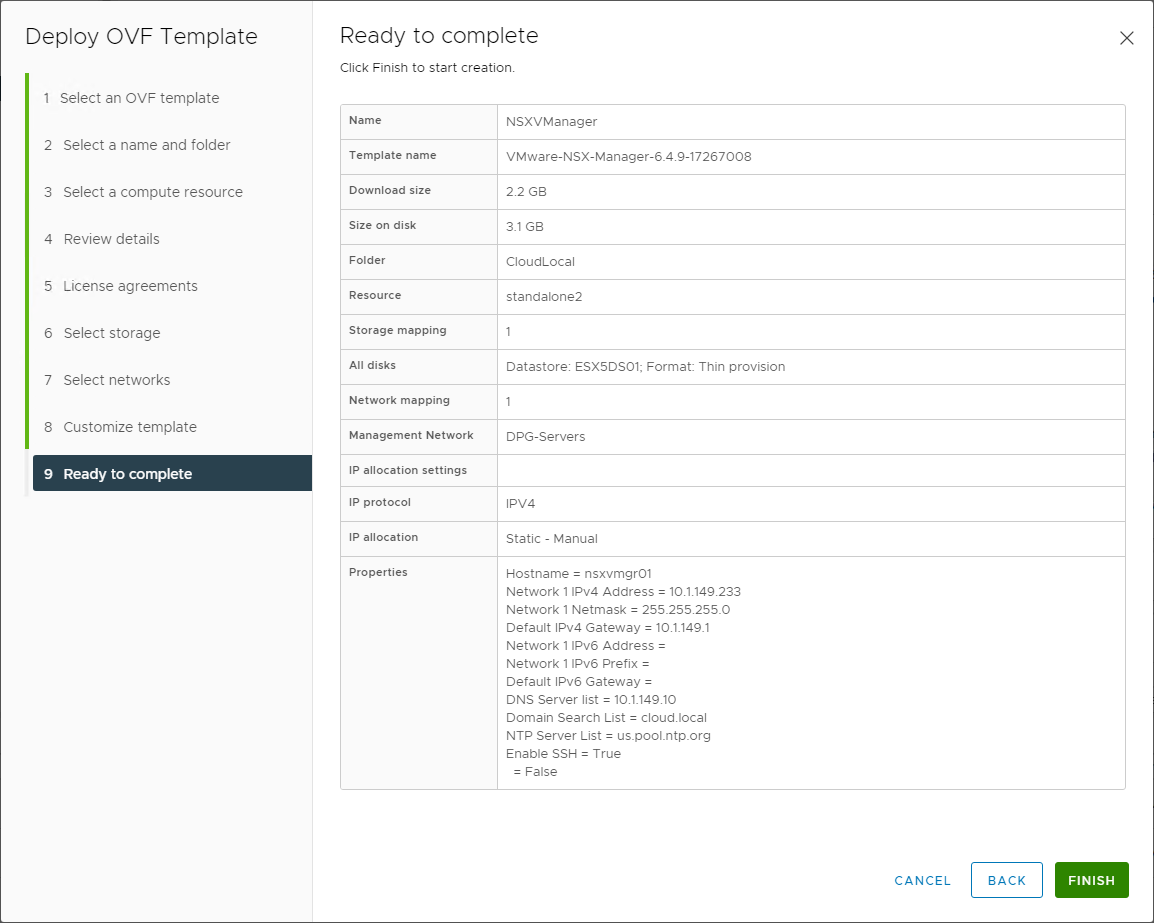Click the Default IPv4 Gateway = 10.1.149.1 line
The image size is (1154, 923).
(607, 628)
